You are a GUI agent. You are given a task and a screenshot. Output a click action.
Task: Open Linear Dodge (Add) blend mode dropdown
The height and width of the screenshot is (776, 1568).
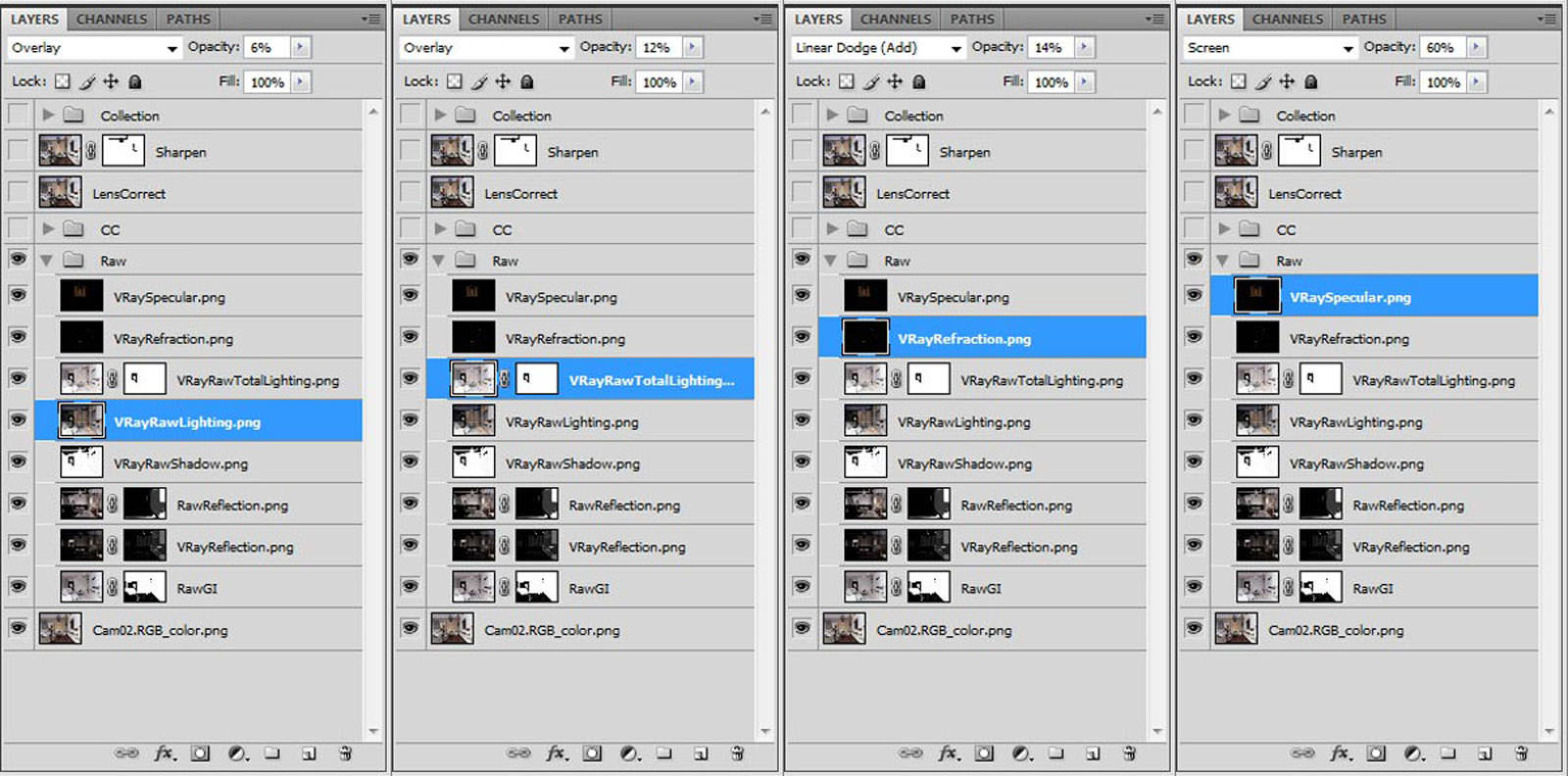click(x=878, y=47)
